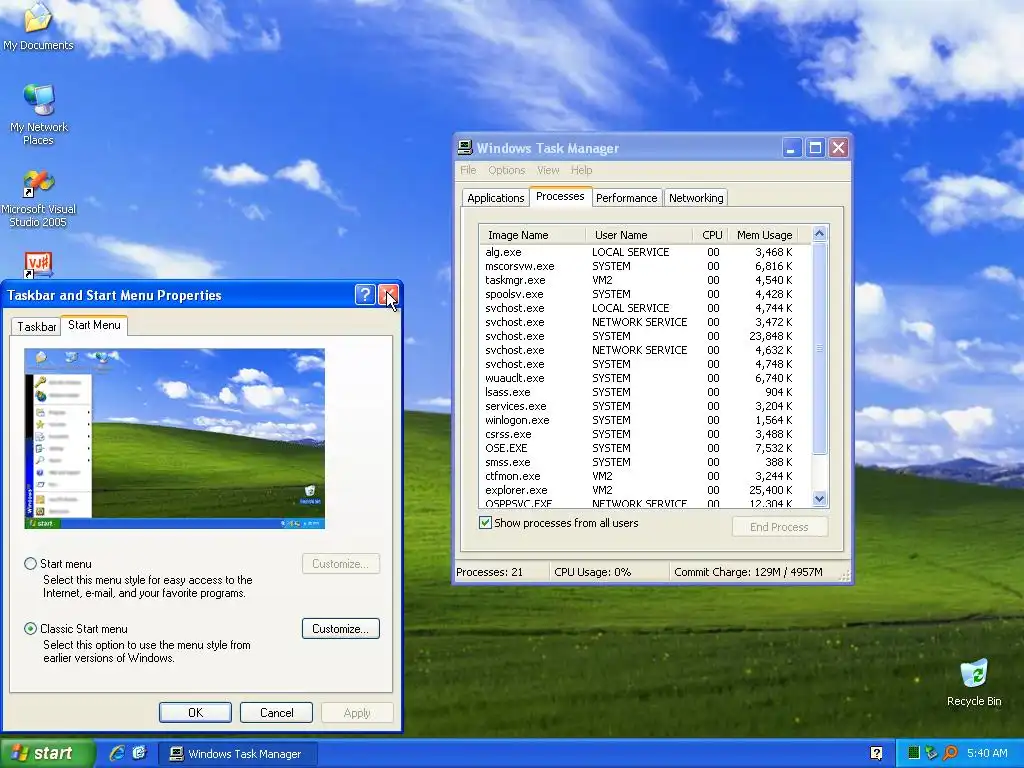Click the OK button in Properties dialog
Screen dimensions: 1024x768
pyautogui.click(x=195, y=712)
